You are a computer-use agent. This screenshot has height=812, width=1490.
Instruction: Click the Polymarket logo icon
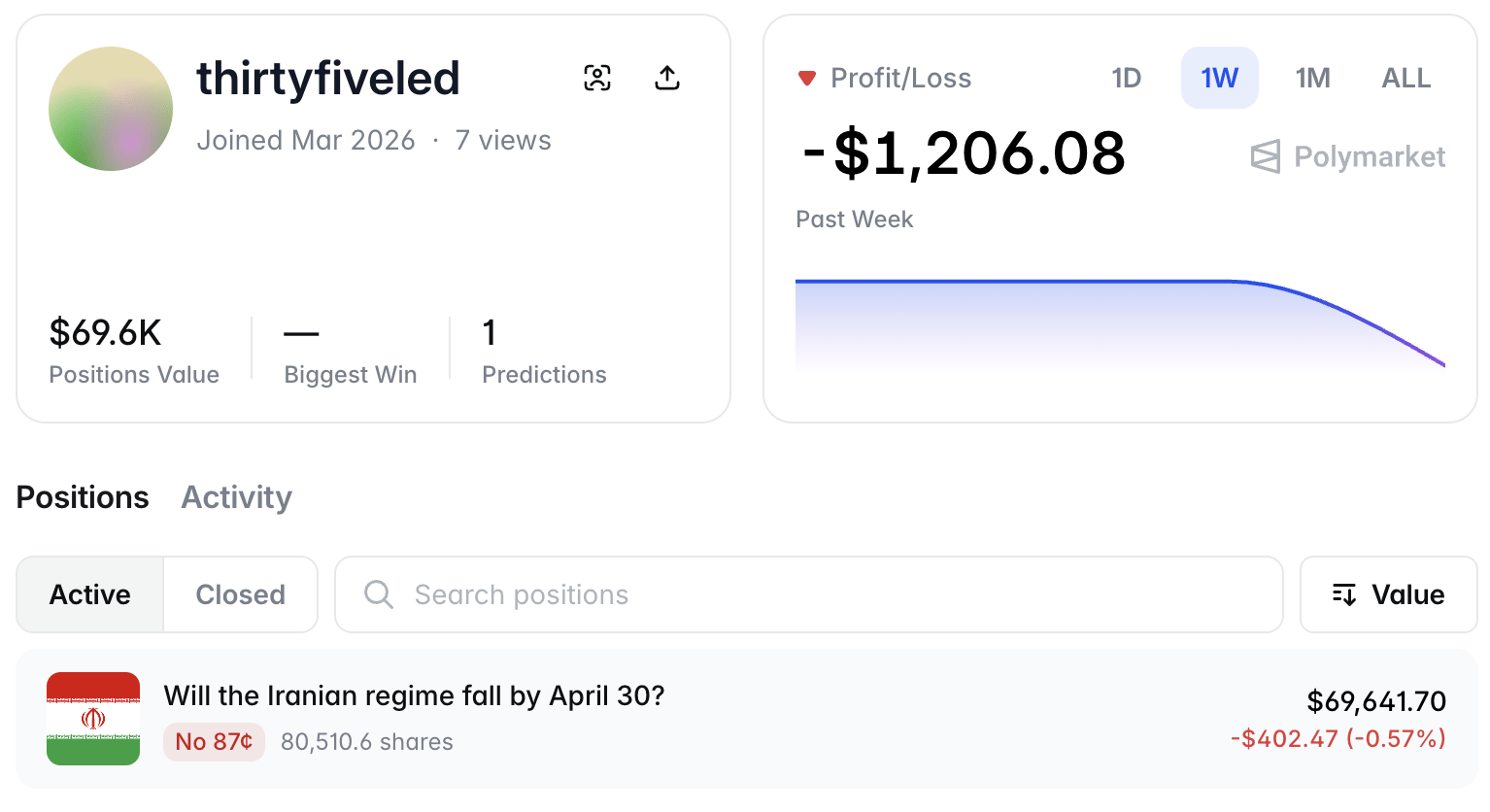[1266, 156]
